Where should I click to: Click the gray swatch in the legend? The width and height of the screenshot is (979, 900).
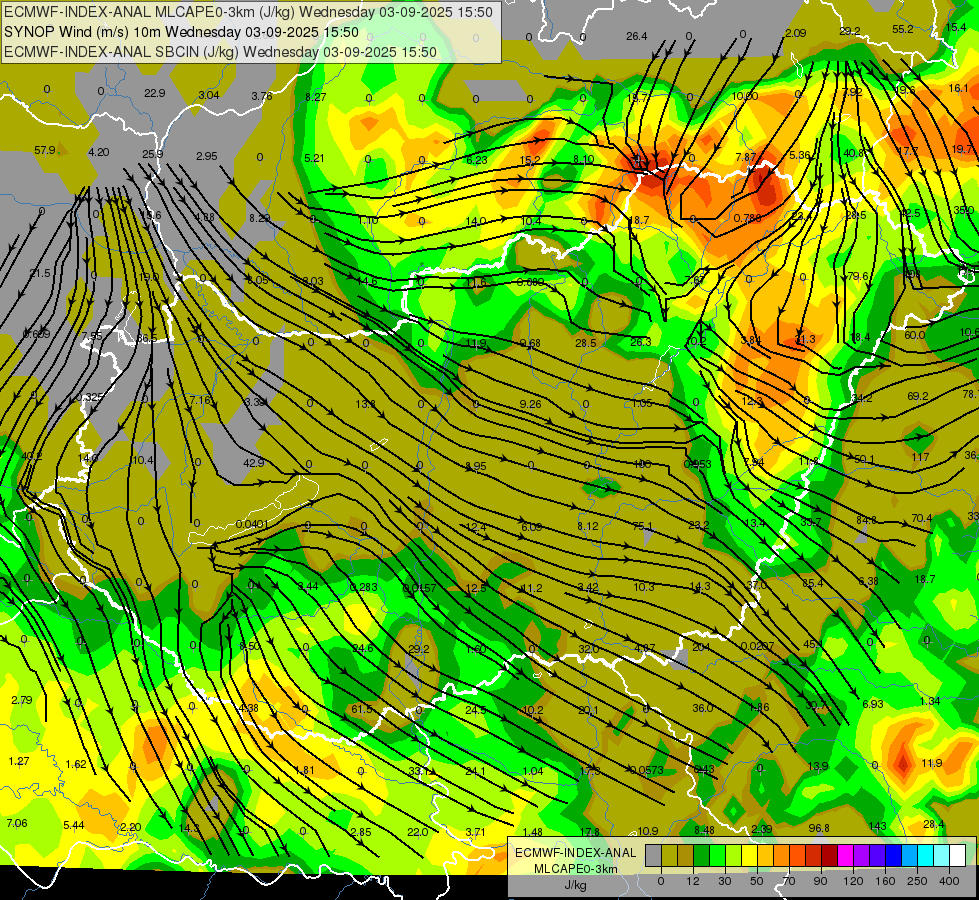pos(653,855)
